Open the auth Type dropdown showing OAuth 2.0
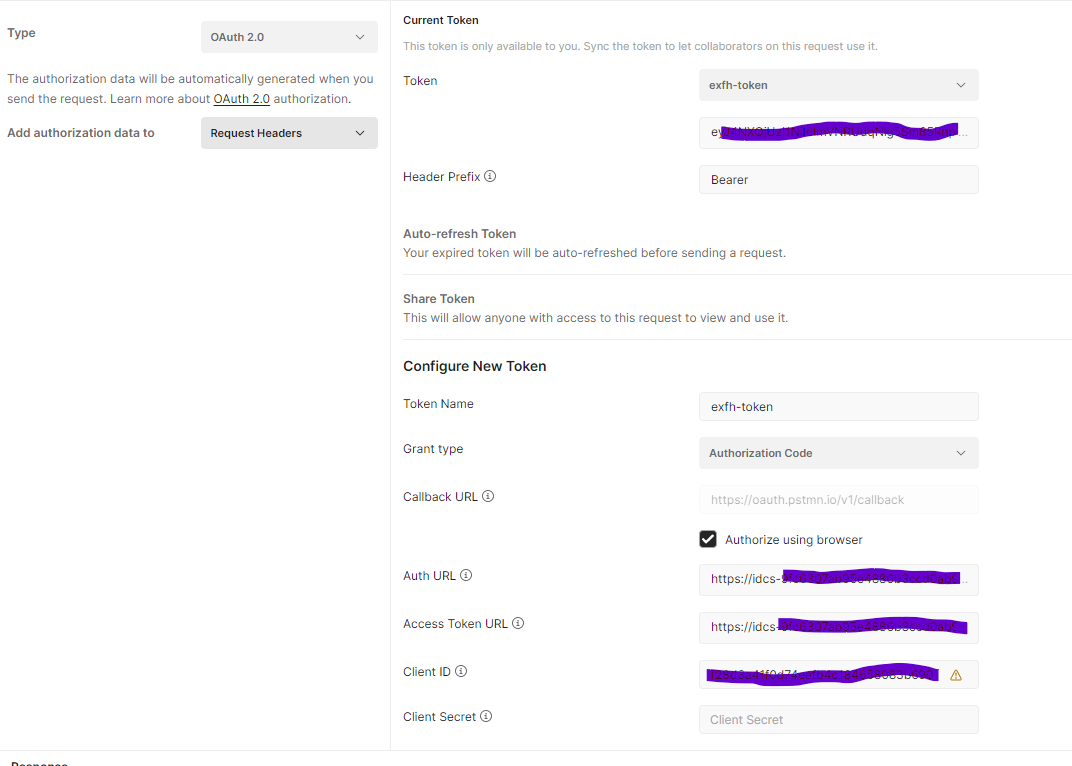Viewport: 1072px width, 766px height. click(x=289, y=37)
